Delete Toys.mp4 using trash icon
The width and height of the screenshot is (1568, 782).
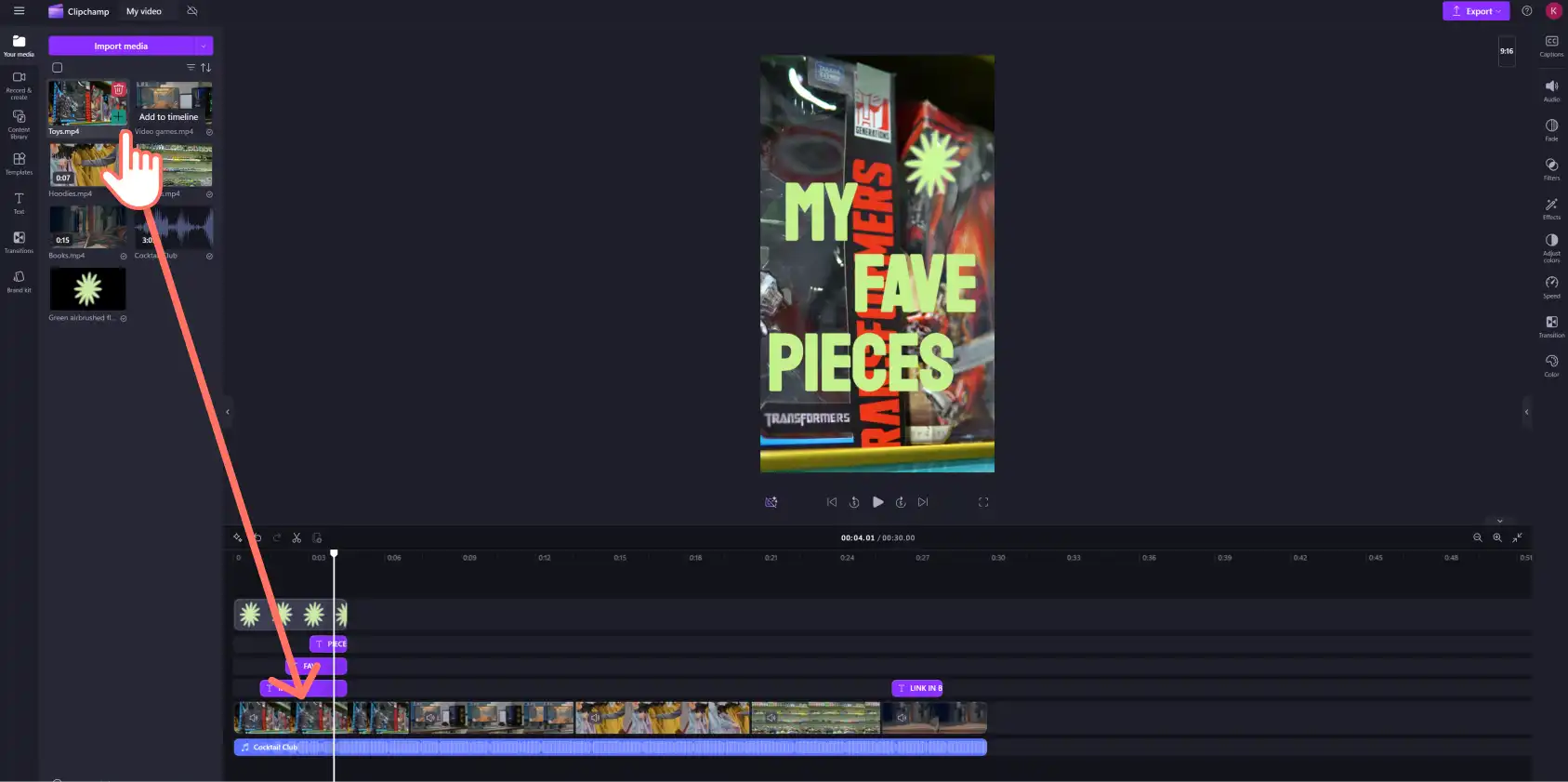click(x=119, y=89)
